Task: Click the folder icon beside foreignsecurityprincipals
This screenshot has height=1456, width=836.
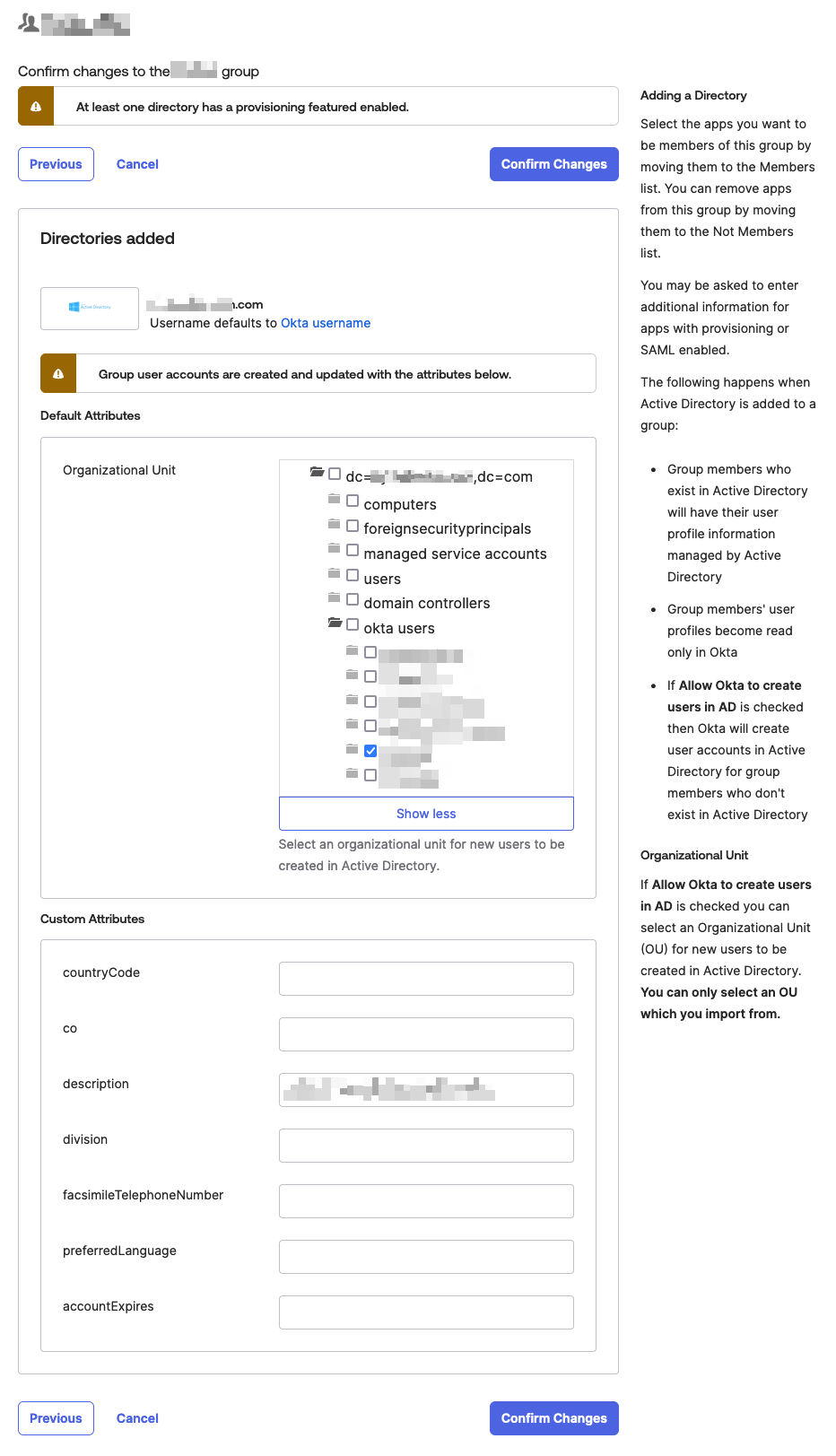Action: [334, 524]
